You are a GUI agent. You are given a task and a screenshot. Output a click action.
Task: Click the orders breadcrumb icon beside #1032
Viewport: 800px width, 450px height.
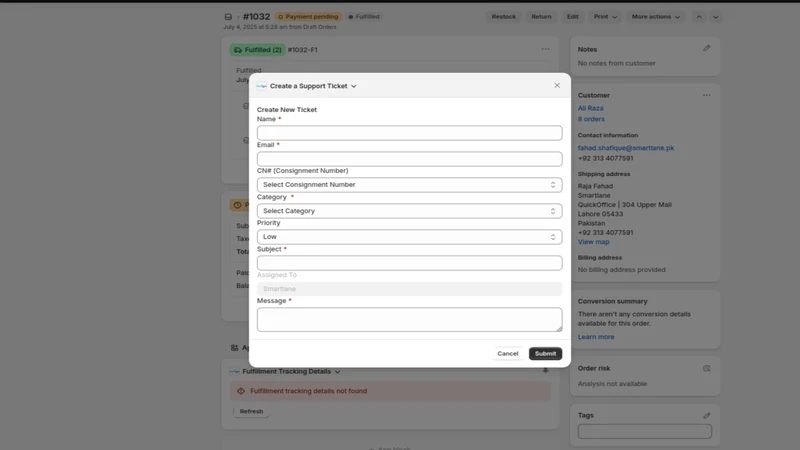pos(228,17)
